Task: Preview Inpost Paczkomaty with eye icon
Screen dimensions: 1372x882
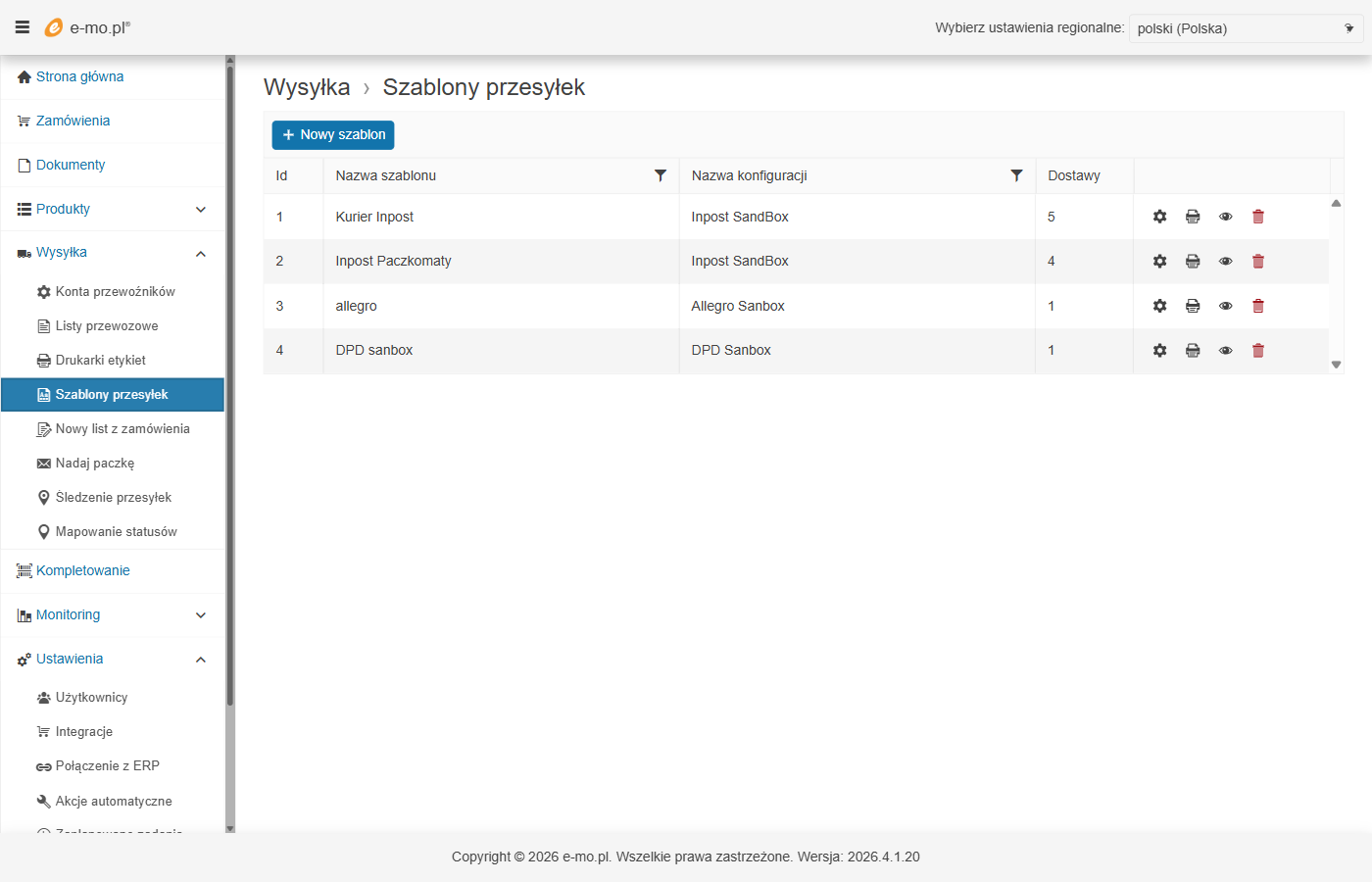Action: pyautogui.click(x=1225, y=262)
